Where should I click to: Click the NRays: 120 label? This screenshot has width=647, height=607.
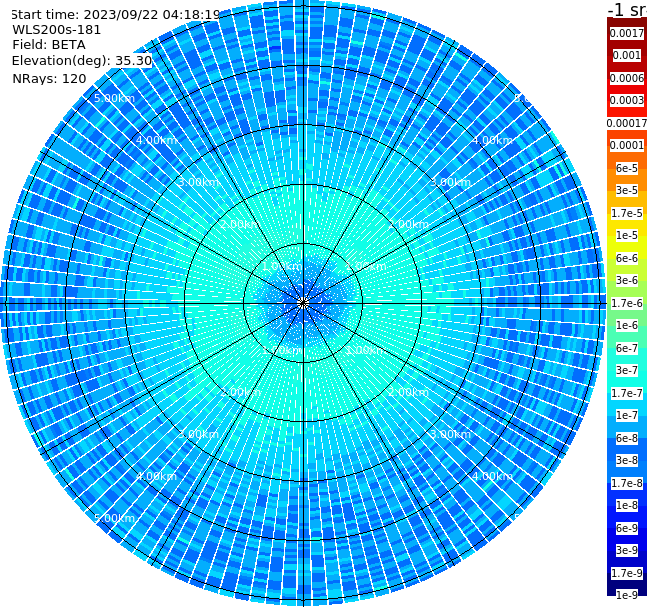click(49, 78)
